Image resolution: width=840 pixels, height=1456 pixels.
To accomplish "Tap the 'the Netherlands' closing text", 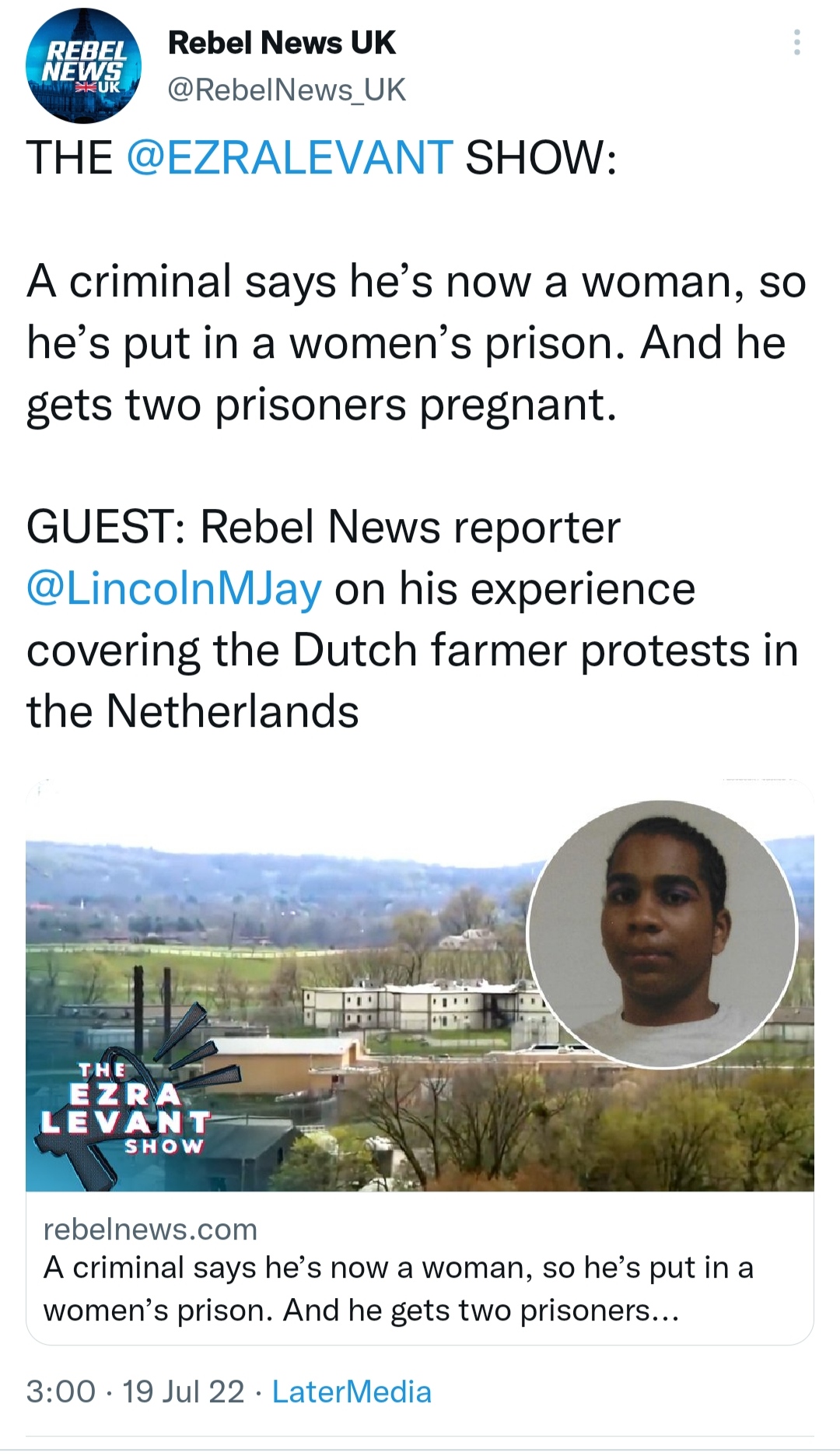I will [193, 712].
